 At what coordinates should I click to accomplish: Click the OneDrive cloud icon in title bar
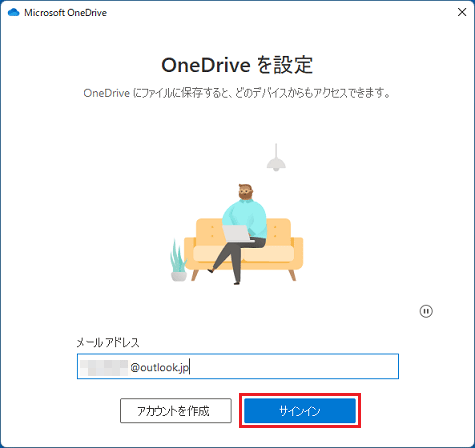coord(14,12)
